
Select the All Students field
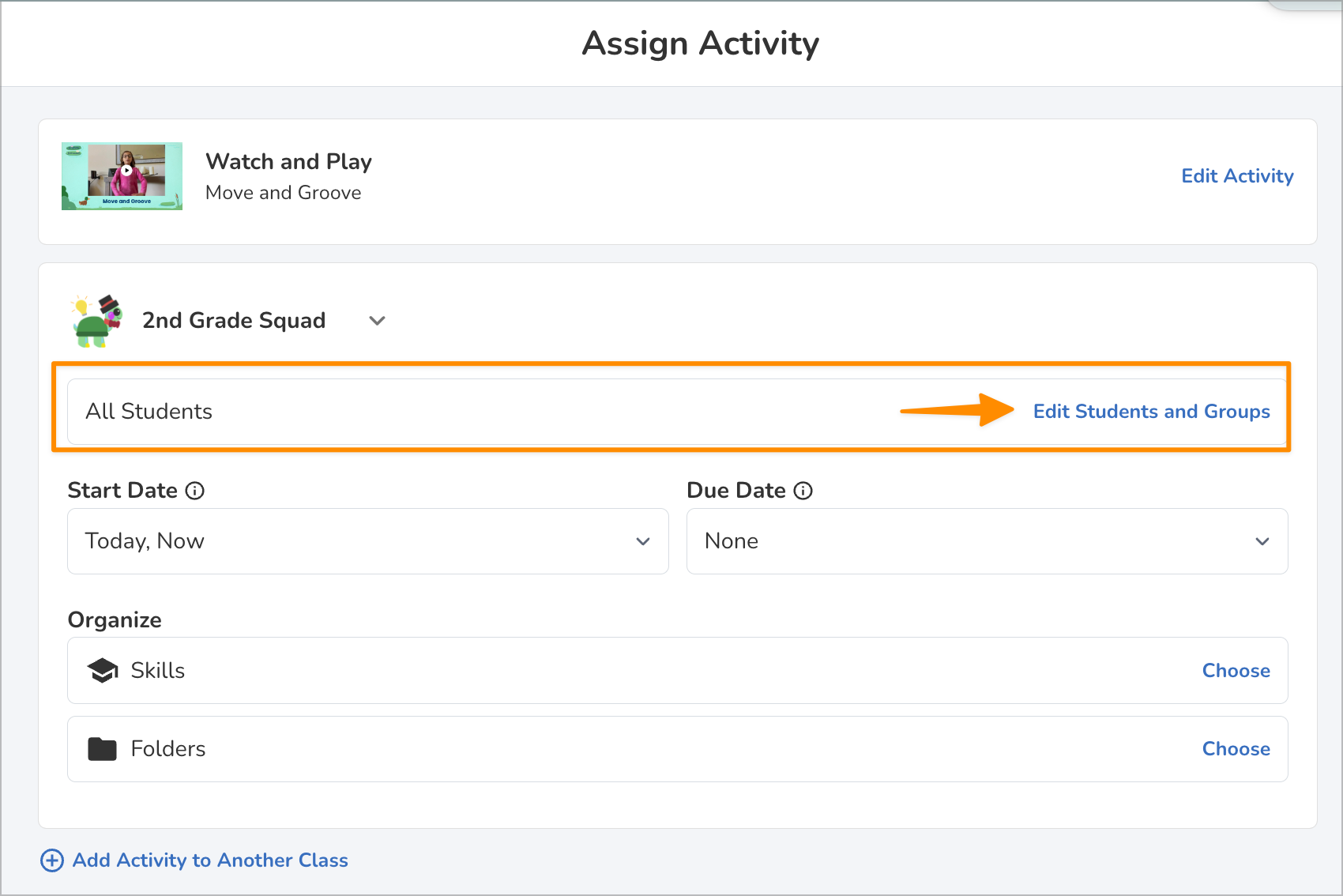[316, 411]
